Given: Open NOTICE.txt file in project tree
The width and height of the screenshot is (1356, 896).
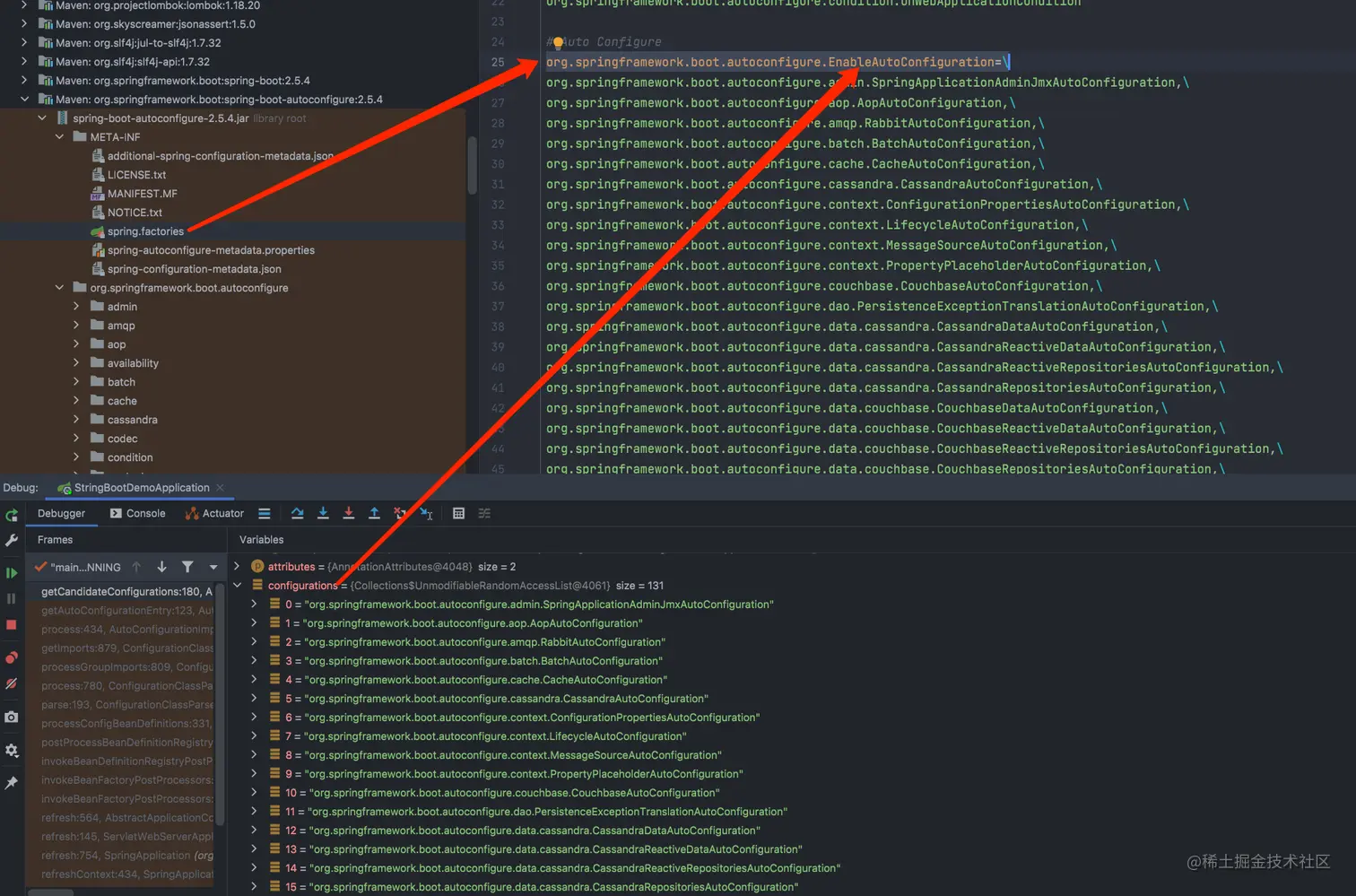Looking at the screenshot, I should [x=126, y=213].
